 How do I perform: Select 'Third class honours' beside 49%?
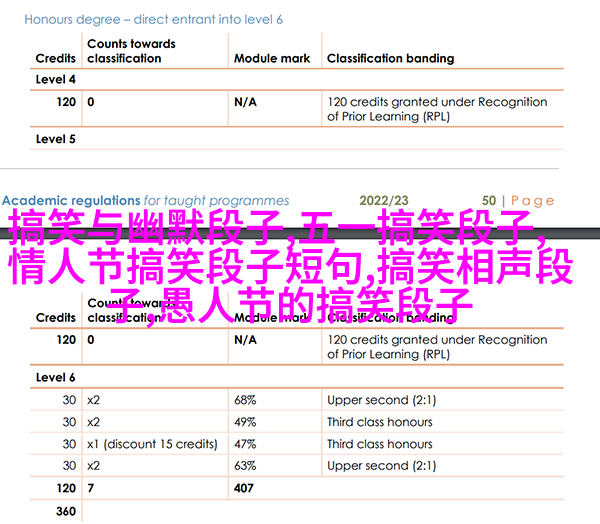(380, 422)
